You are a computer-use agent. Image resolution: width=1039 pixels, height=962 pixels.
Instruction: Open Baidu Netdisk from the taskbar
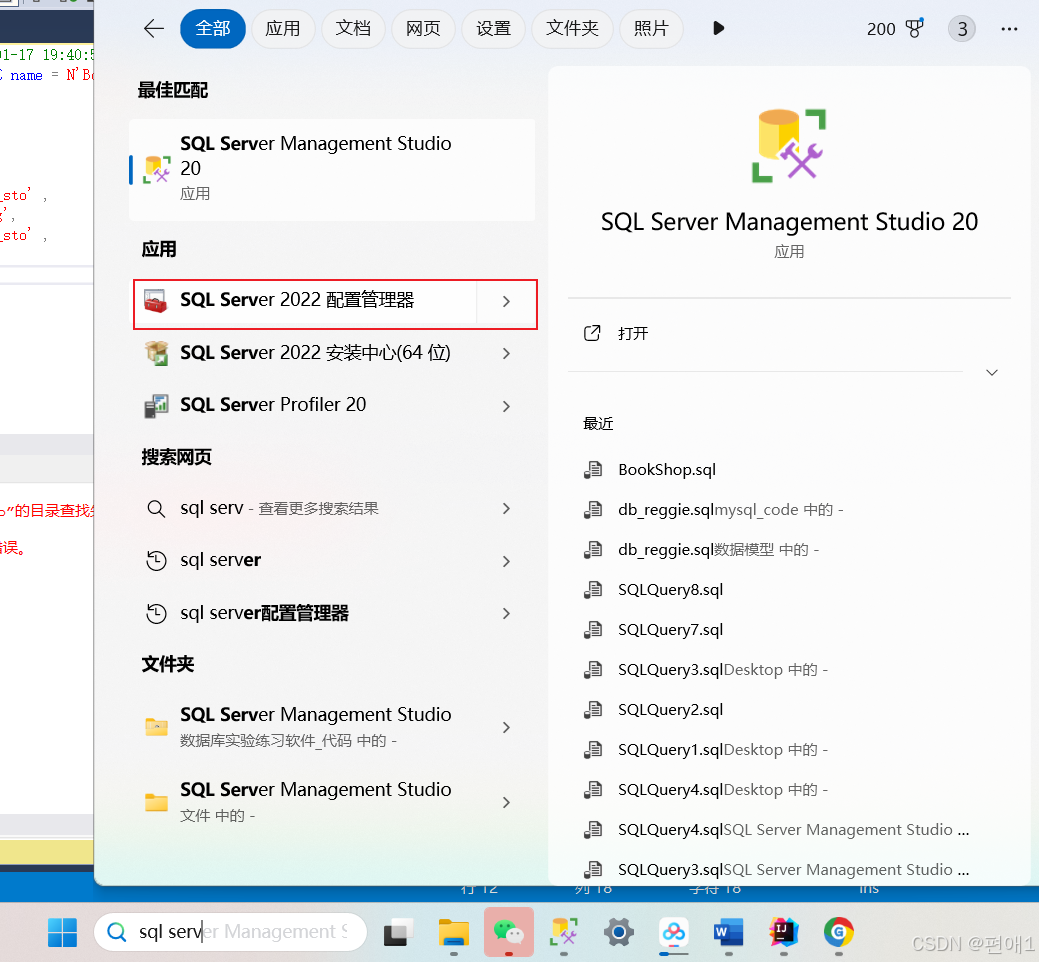674,932
